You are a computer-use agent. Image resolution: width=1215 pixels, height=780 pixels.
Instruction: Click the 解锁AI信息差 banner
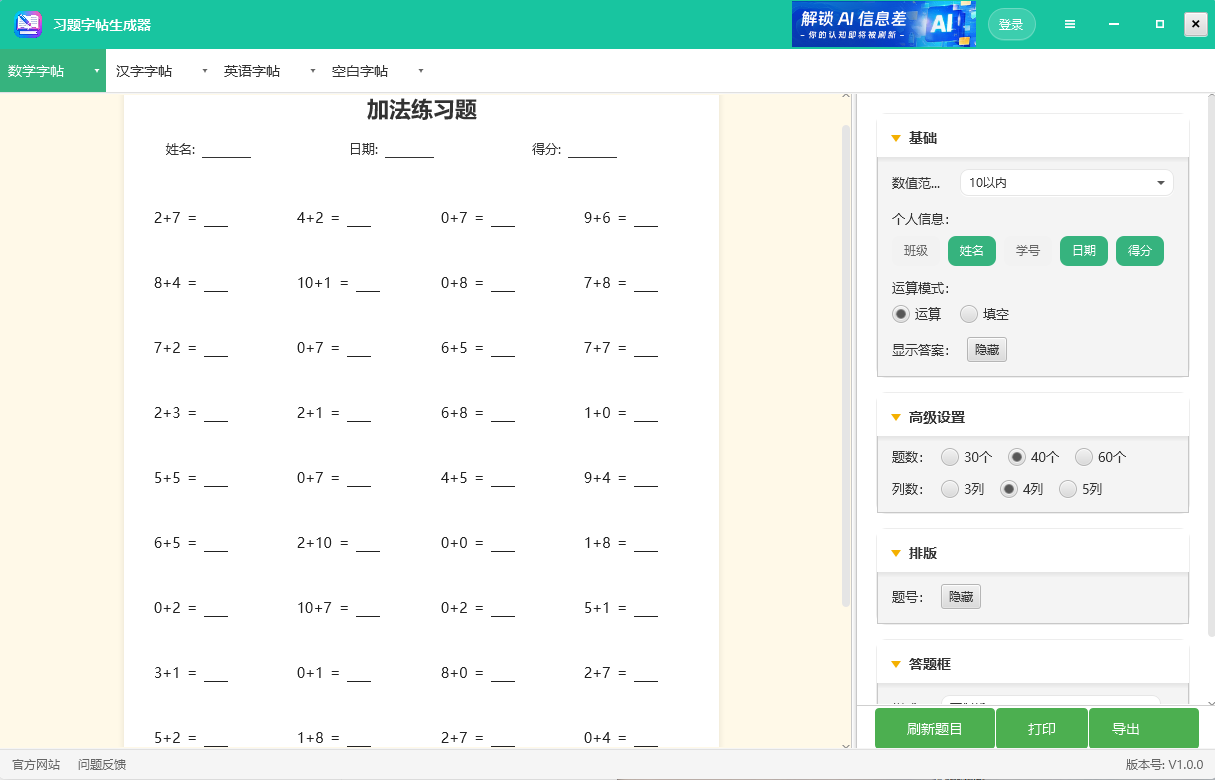point(884,24)
